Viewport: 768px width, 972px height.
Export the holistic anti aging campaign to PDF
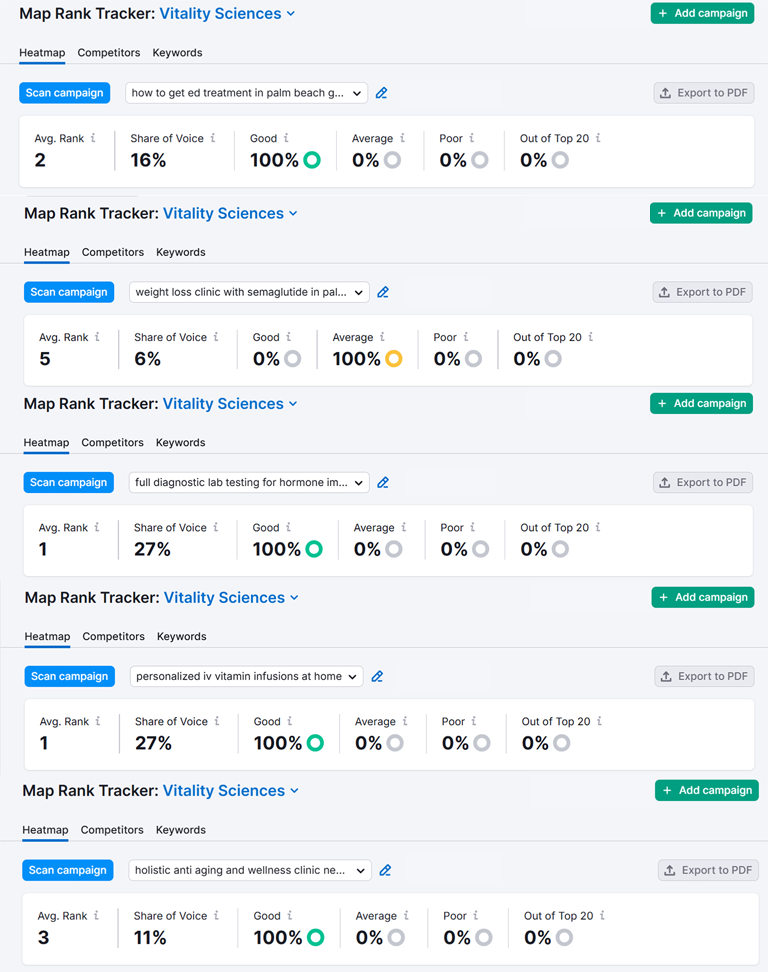708,870
